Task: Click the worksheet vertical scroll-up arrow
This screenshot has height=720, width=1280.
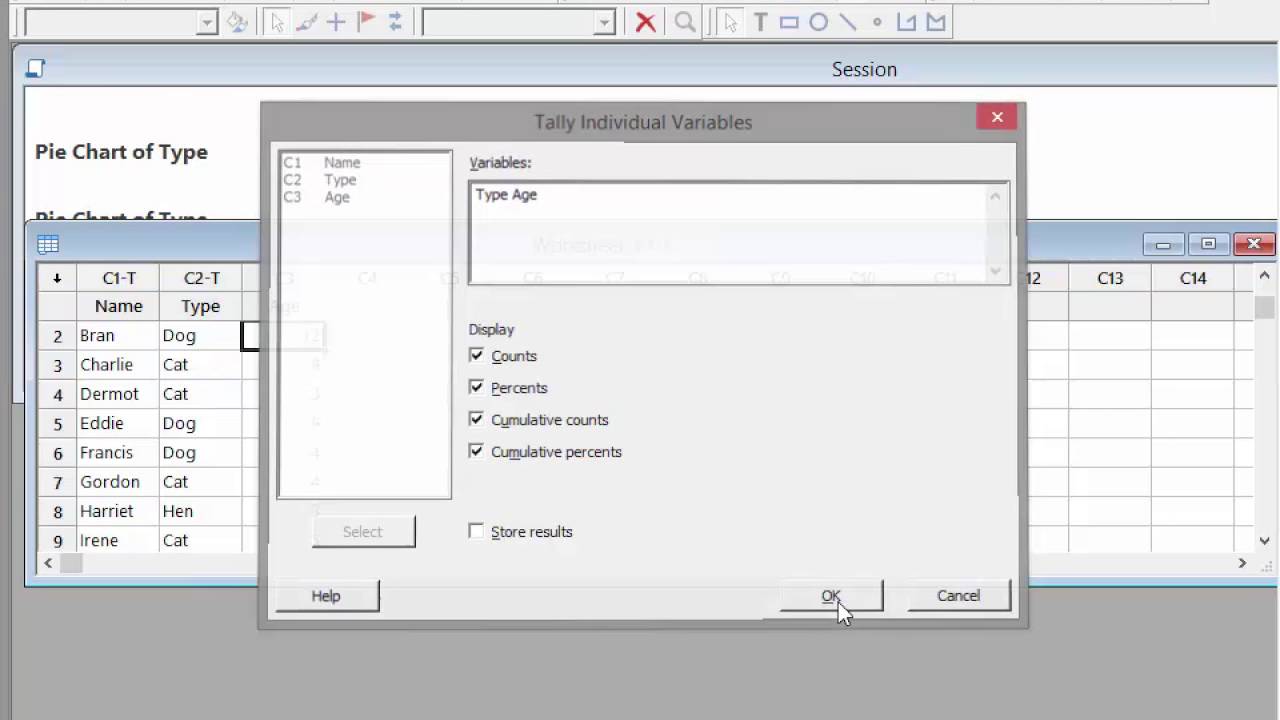Action: click(1264, 276)
